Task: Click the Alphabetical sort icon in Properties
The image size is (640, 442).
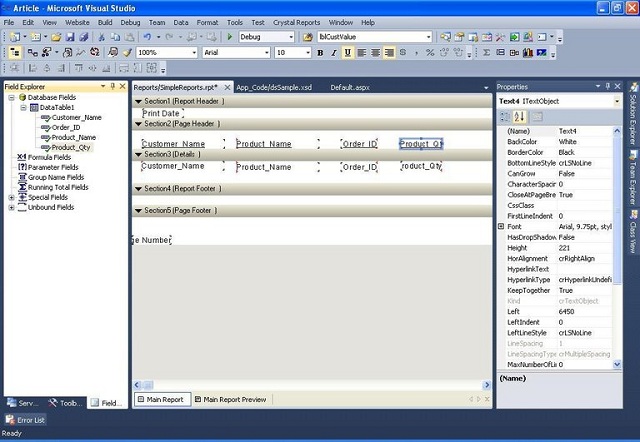Action: coord(519,117)
